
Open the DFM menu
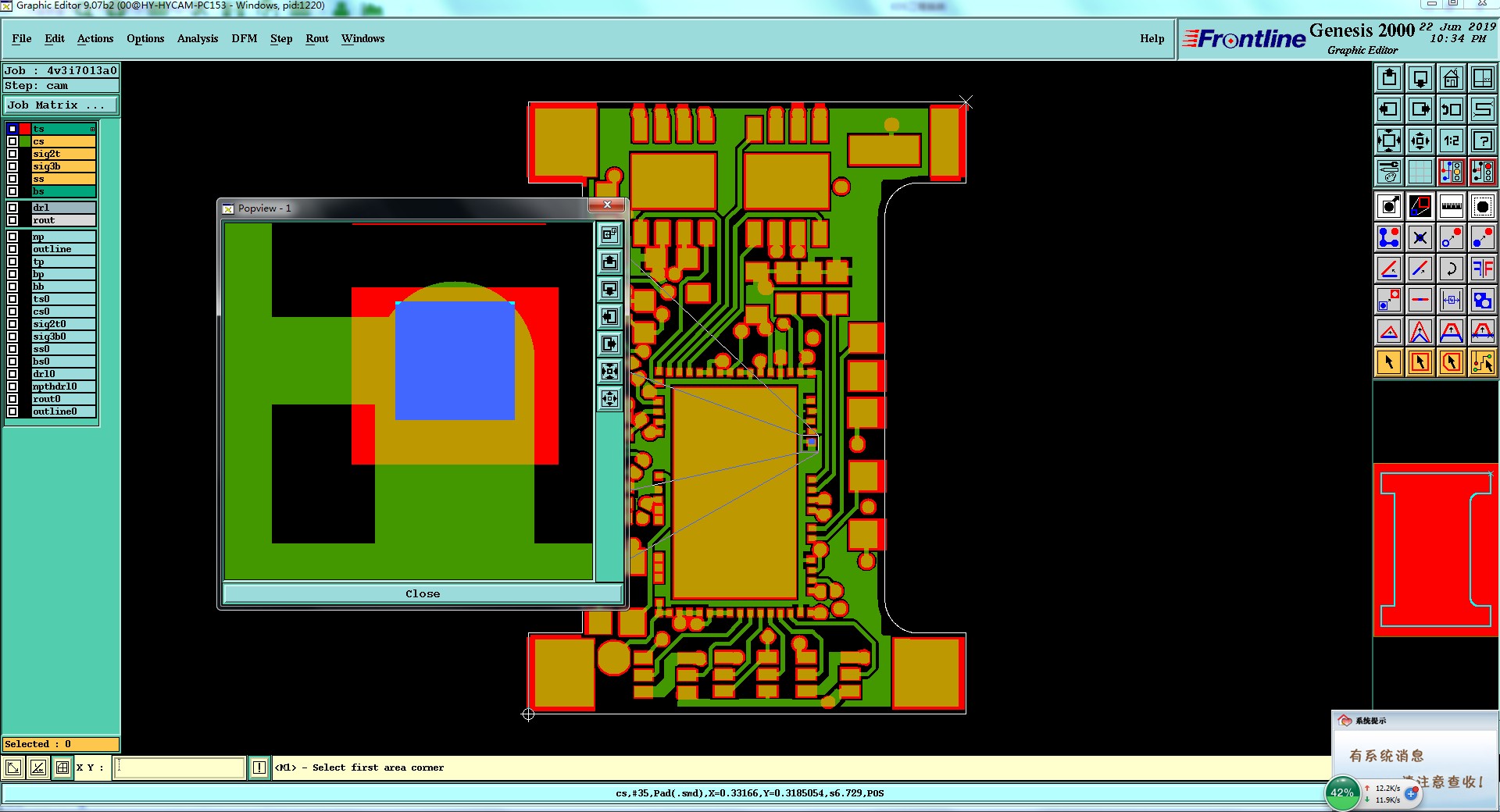coord(245,38)
